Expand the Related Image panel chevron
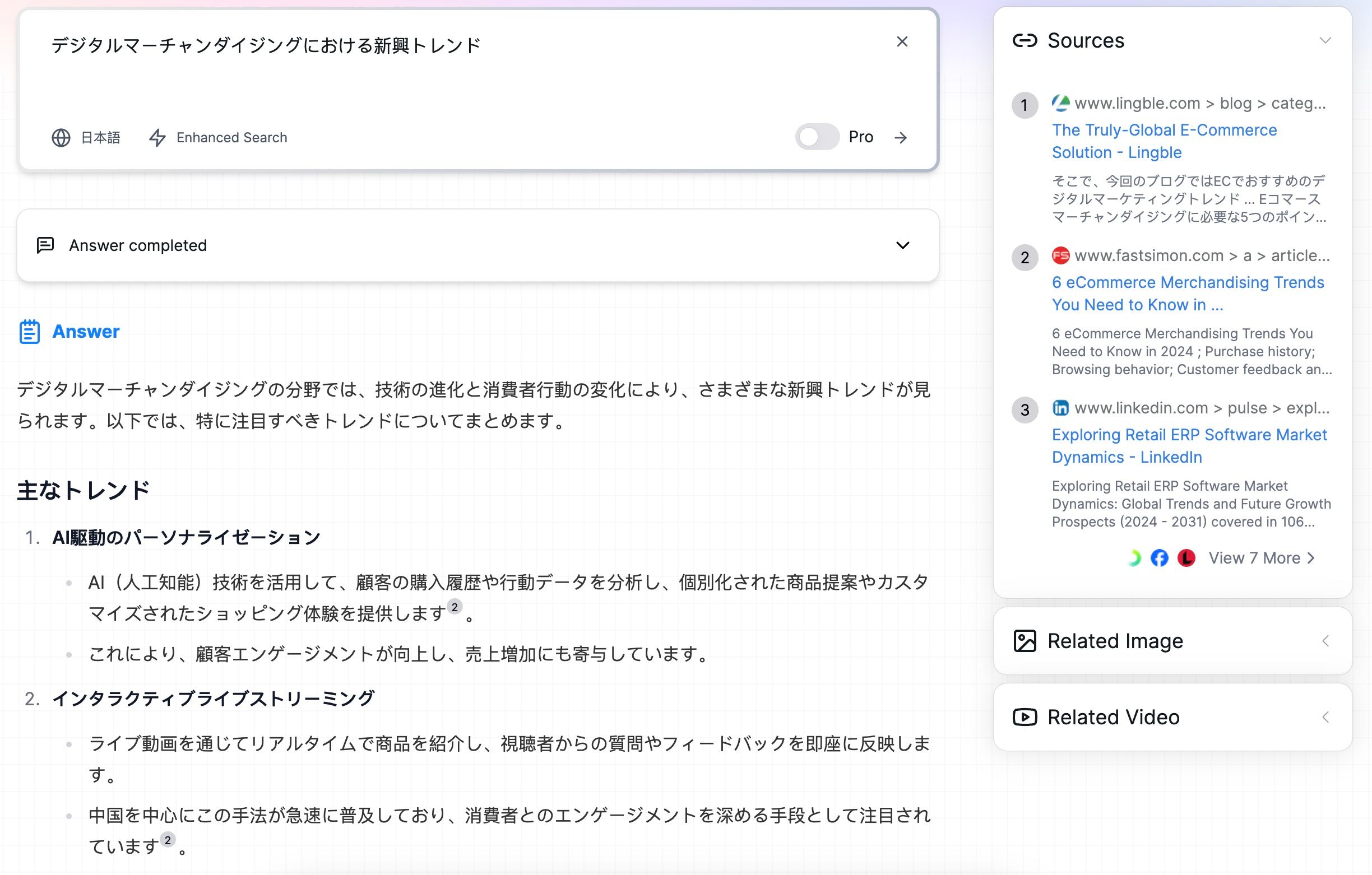The image size is (1372, 875). pyautogui.click(x=1325, y=641)
